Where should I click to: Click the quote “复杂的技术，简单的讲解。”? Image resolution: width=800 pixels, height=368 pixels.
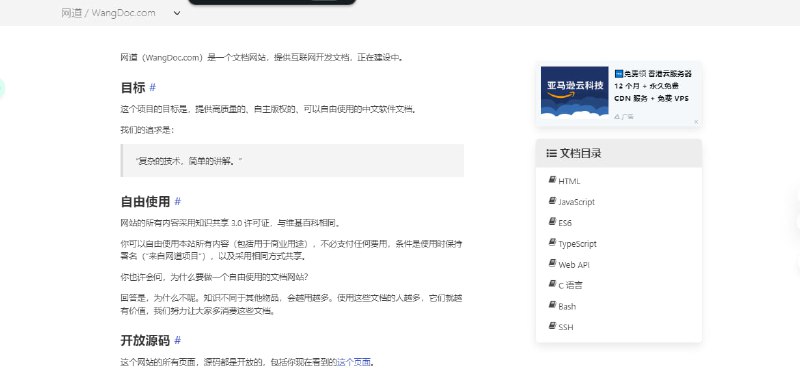tap(189, 161)
